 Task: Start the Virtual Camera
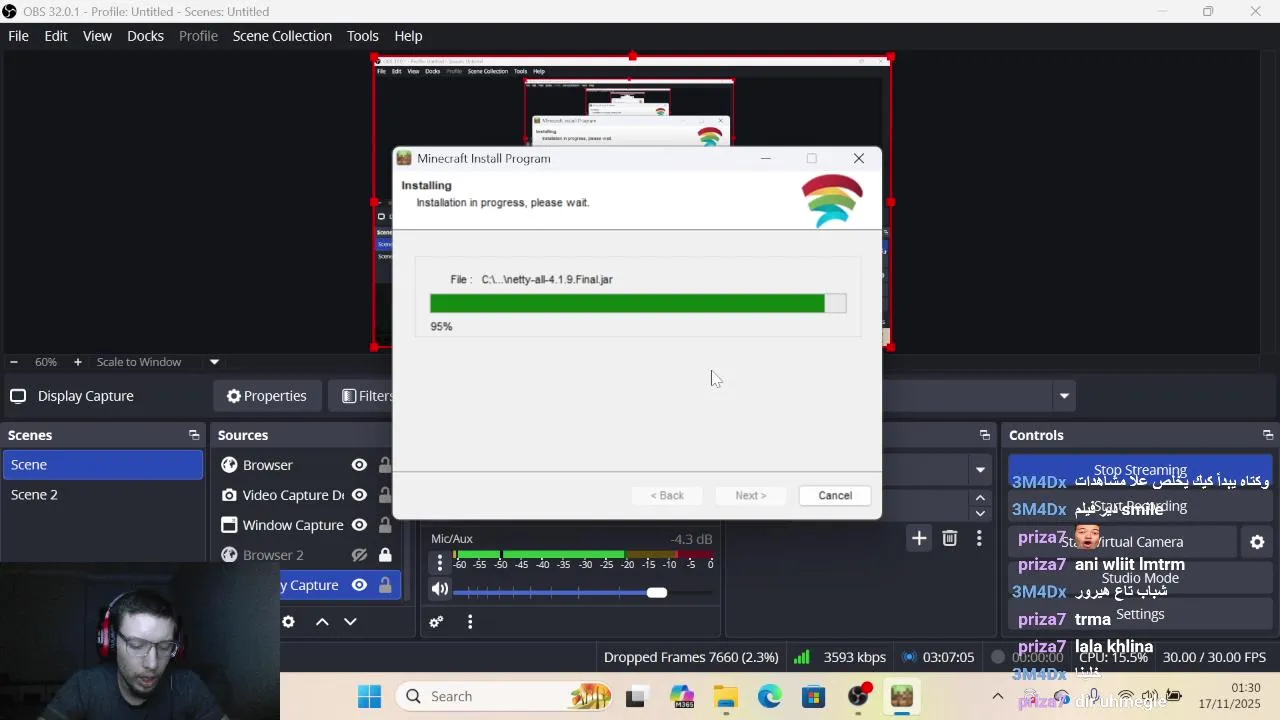pyautogui.click(x=1123, y=542)
